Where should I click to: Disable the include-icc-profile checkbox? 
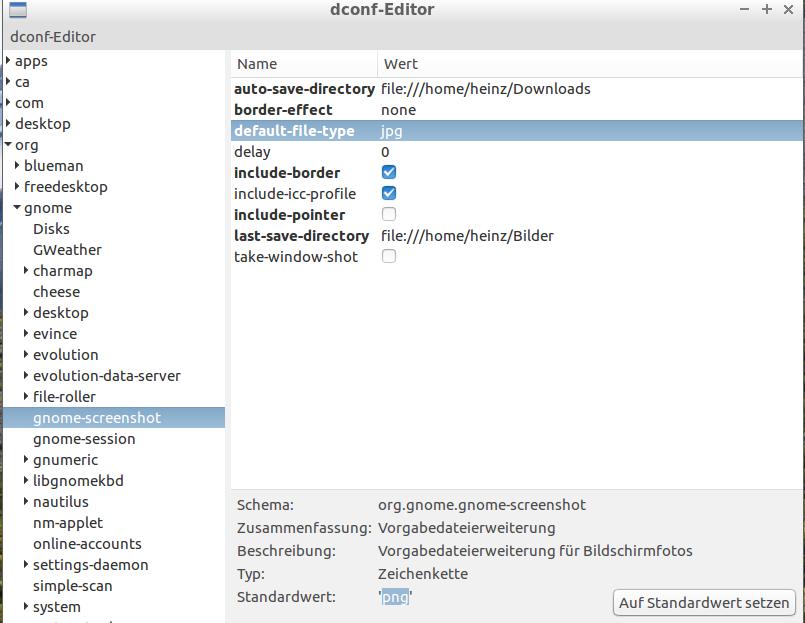point(389,193)
